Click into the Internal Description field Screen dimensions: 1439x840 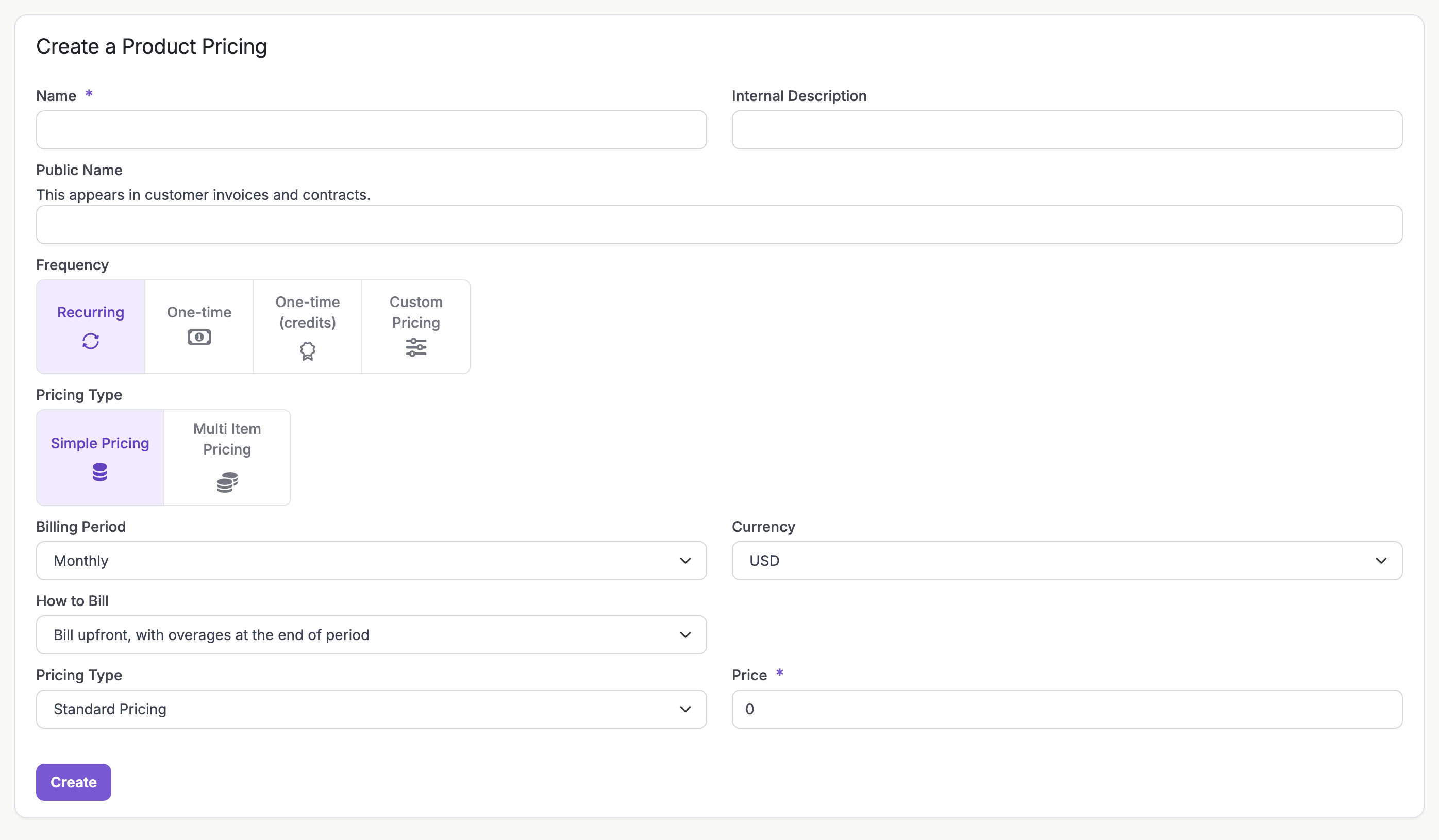tap(1066, 130)
